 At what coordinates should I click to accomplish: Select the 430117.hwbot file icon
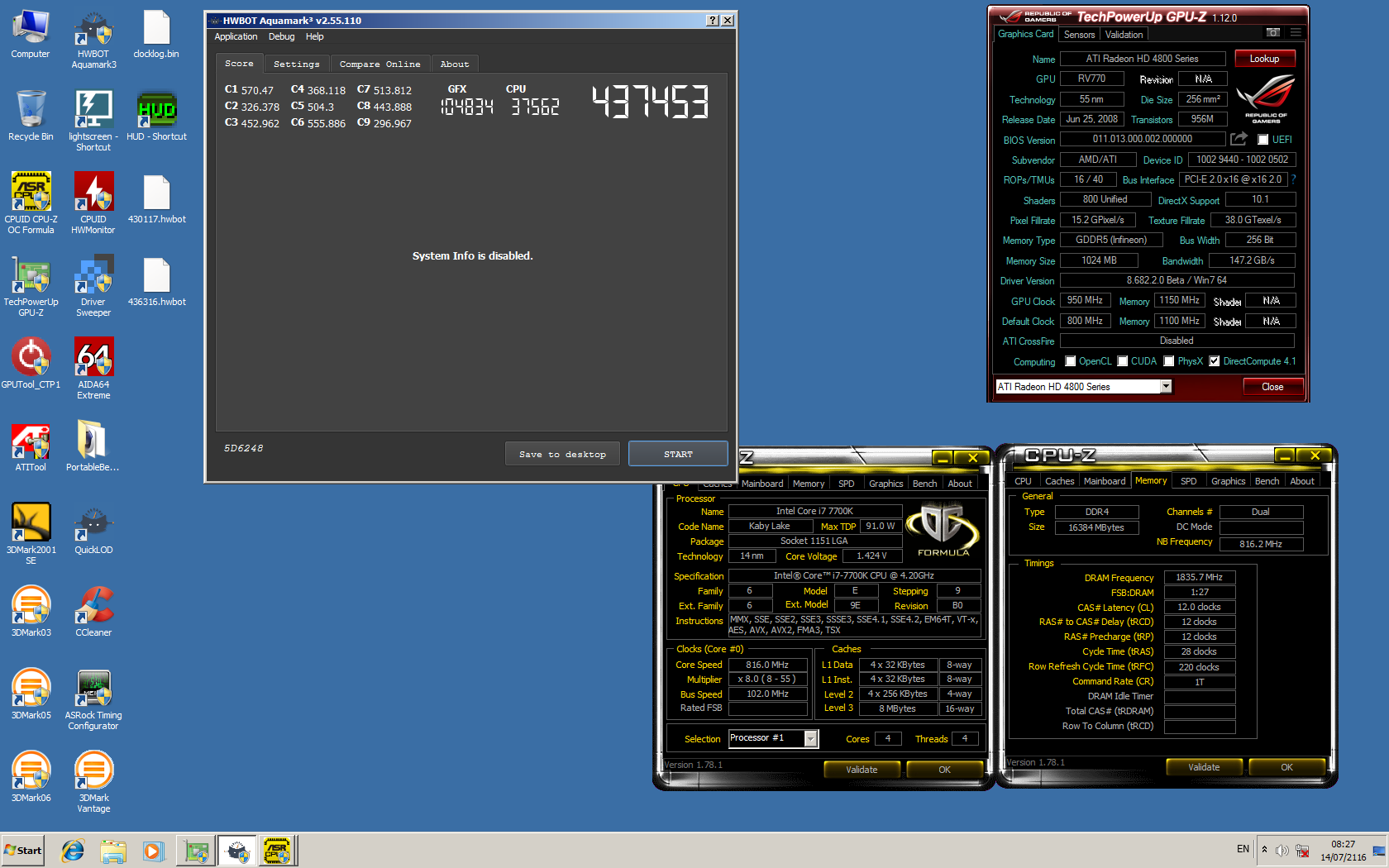click(x=156, y=198)
